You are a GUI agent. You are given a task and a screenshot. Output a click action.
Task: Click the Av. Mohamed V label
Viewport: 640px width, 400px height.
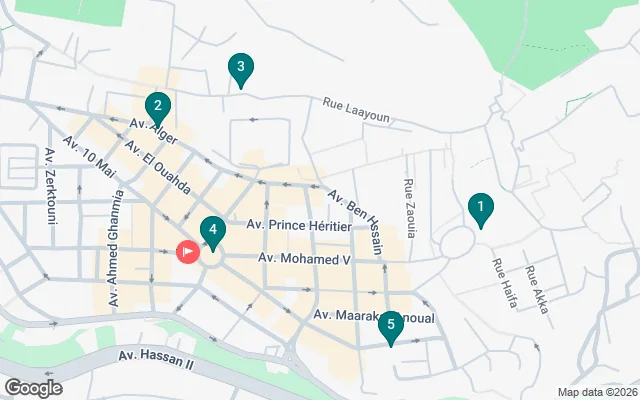pyautogui.click(x=304, y=259)
